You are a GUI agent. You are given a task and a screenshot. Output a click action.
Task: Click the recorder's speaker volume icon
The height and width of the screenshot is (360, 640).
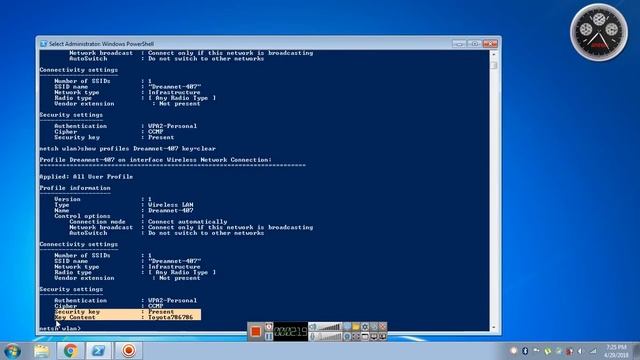click(313, 327)
